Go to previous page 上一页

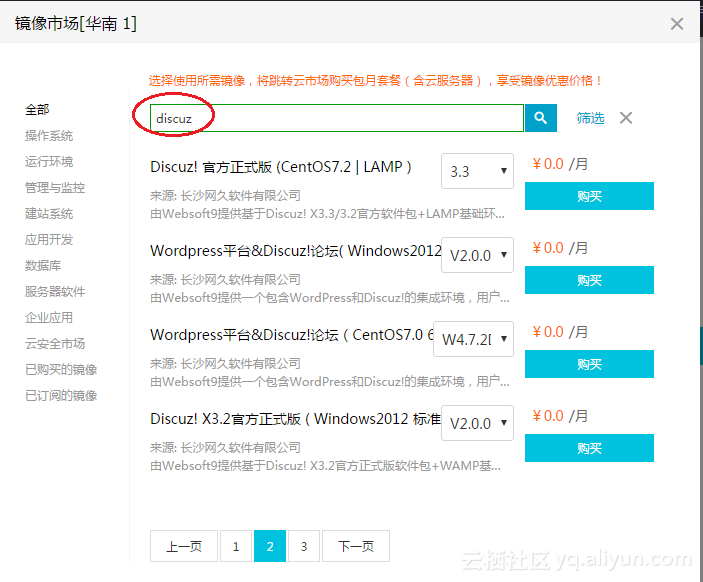click(184, 546)
